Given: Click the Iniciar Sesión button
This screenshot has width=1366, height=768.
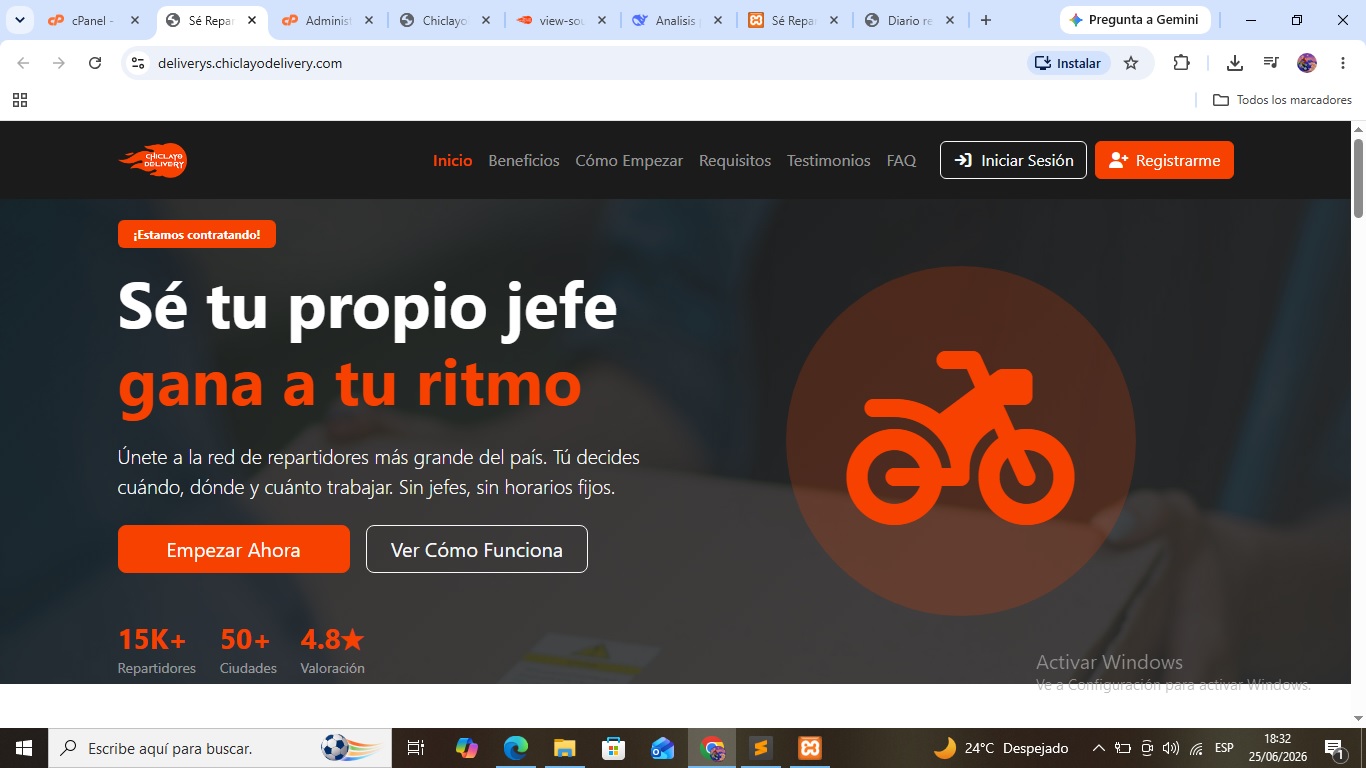Looking at the screenshot, I should pyautogui.click(x=1013, y=160).
